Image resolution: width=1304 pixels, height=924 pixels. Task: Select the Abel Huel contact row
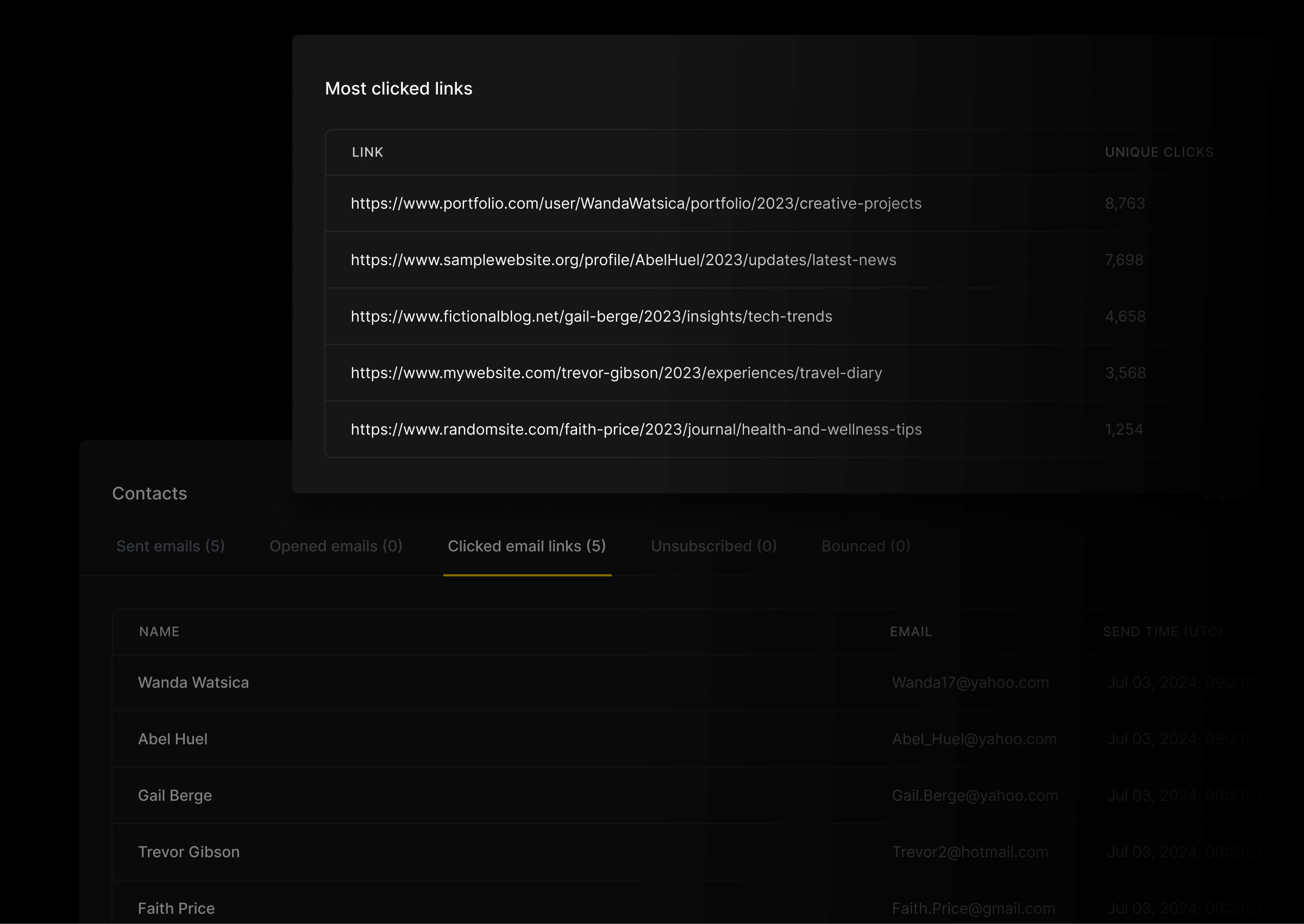pyautogui.click(x=708, y=739)
